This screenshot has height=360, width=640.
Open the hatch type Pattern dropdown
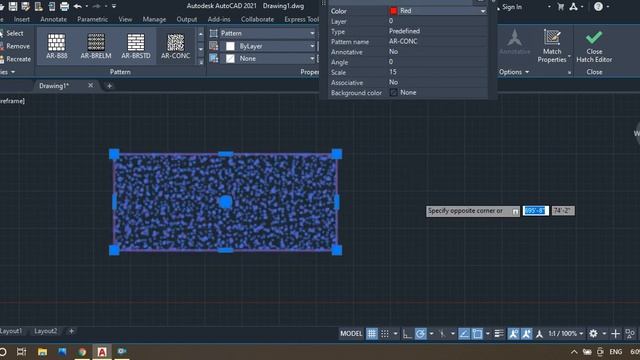[x=267, y=33]
